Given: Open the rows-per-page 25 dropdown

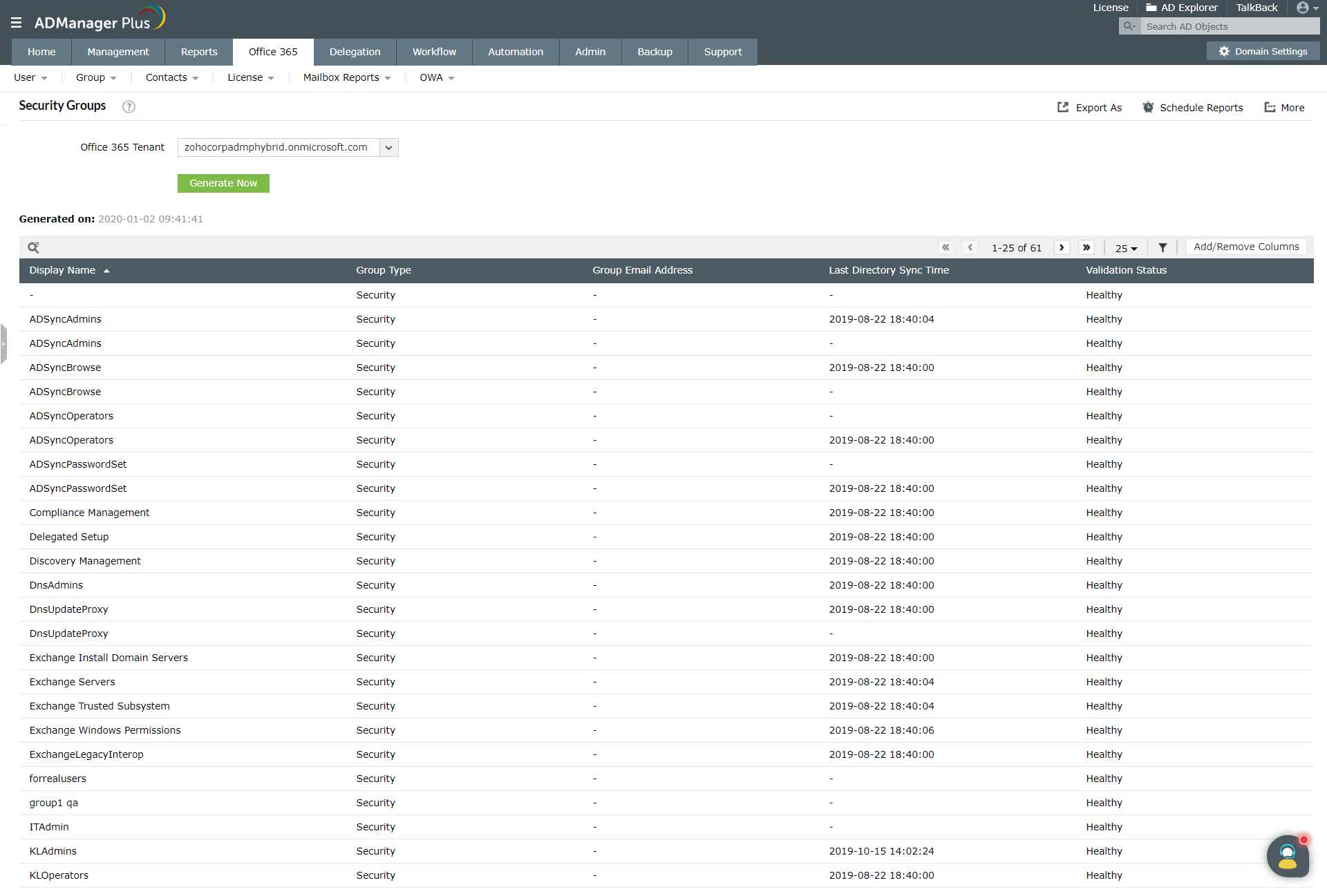Looking at the screenshot, I should (x=1125, y=248).
